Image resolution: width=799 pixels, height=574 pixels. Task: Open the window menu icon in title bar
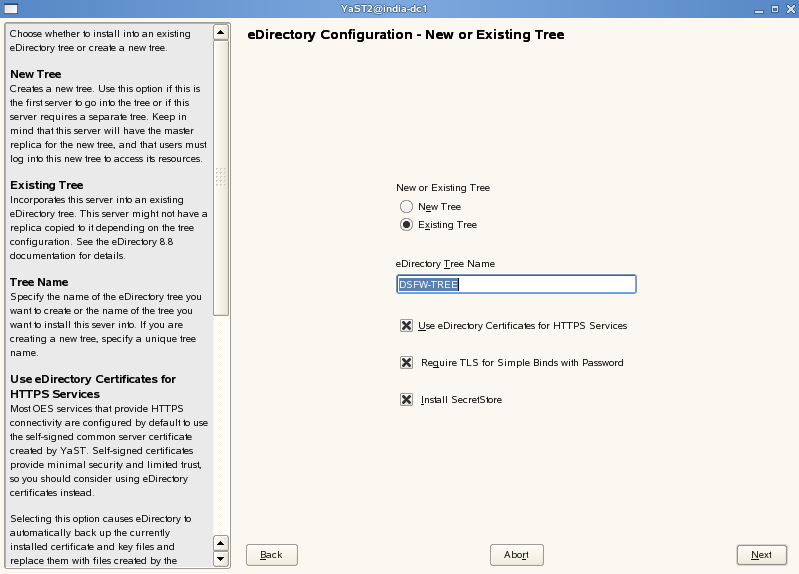pos(11,9)
